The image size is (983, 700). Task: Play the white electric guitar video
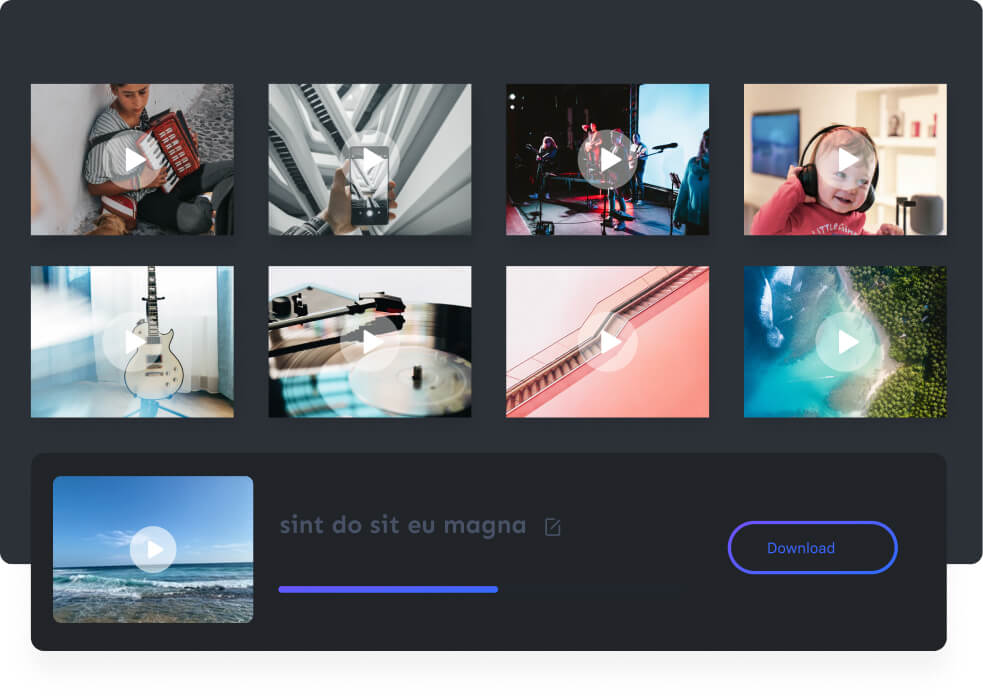click(x=133, y=342)
